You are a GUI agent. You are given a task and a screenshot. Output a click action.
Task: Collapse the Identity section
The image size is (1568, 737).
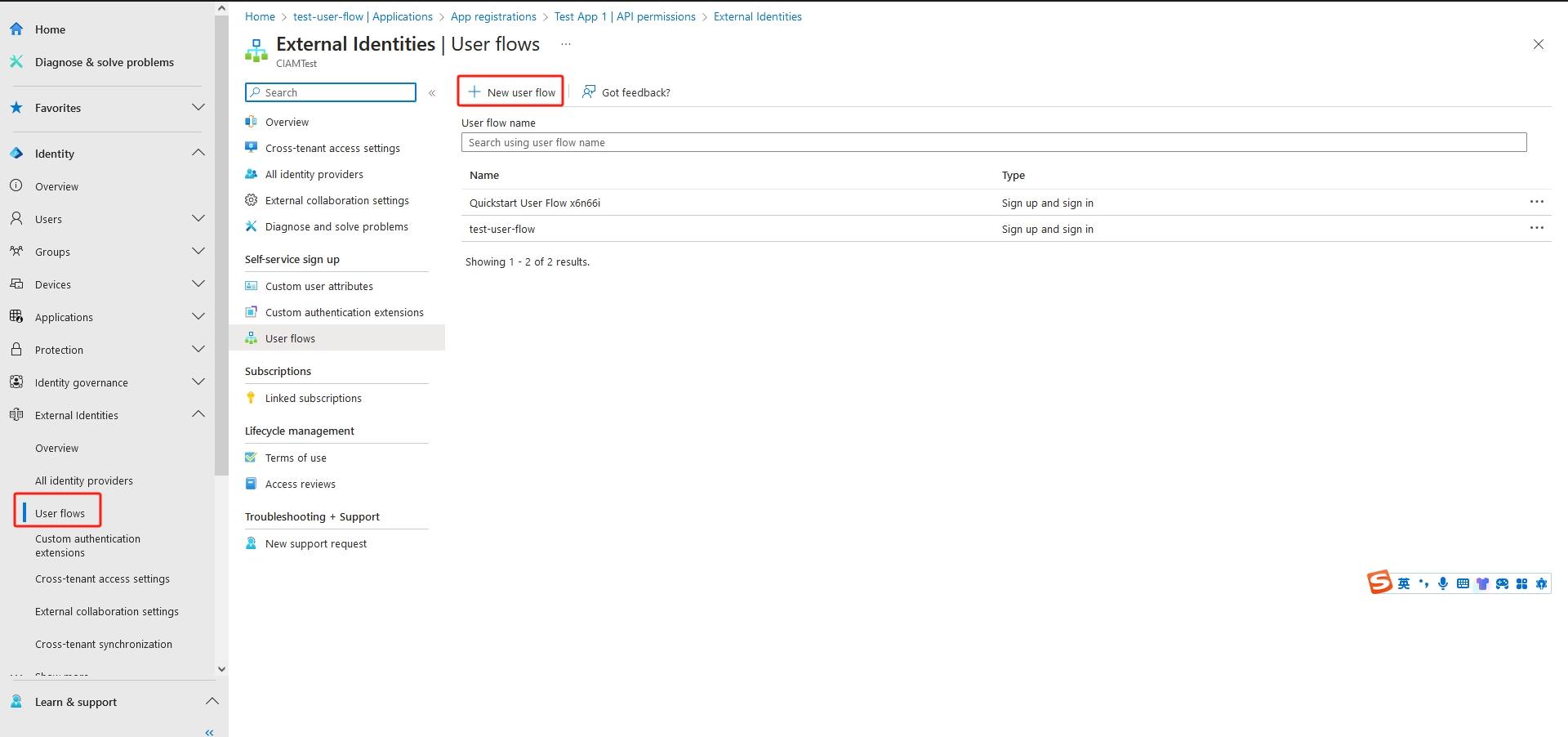tap(198, 153)
